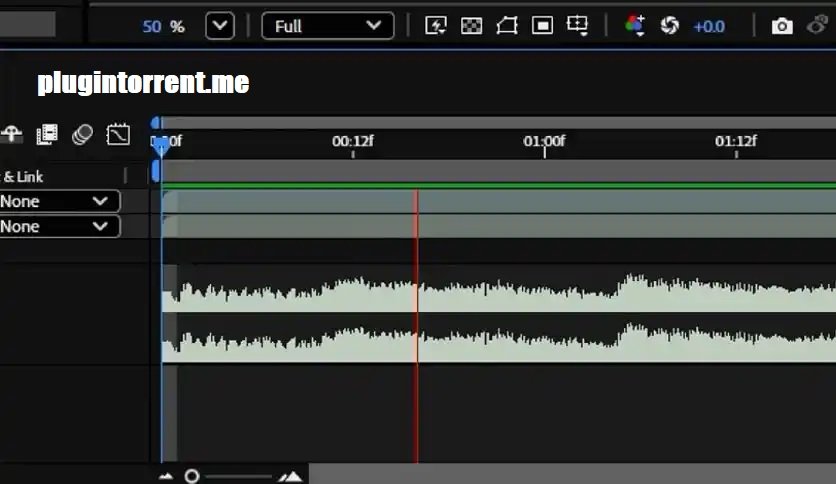
Task: Open show channel and color management icon
Action: 634,26
